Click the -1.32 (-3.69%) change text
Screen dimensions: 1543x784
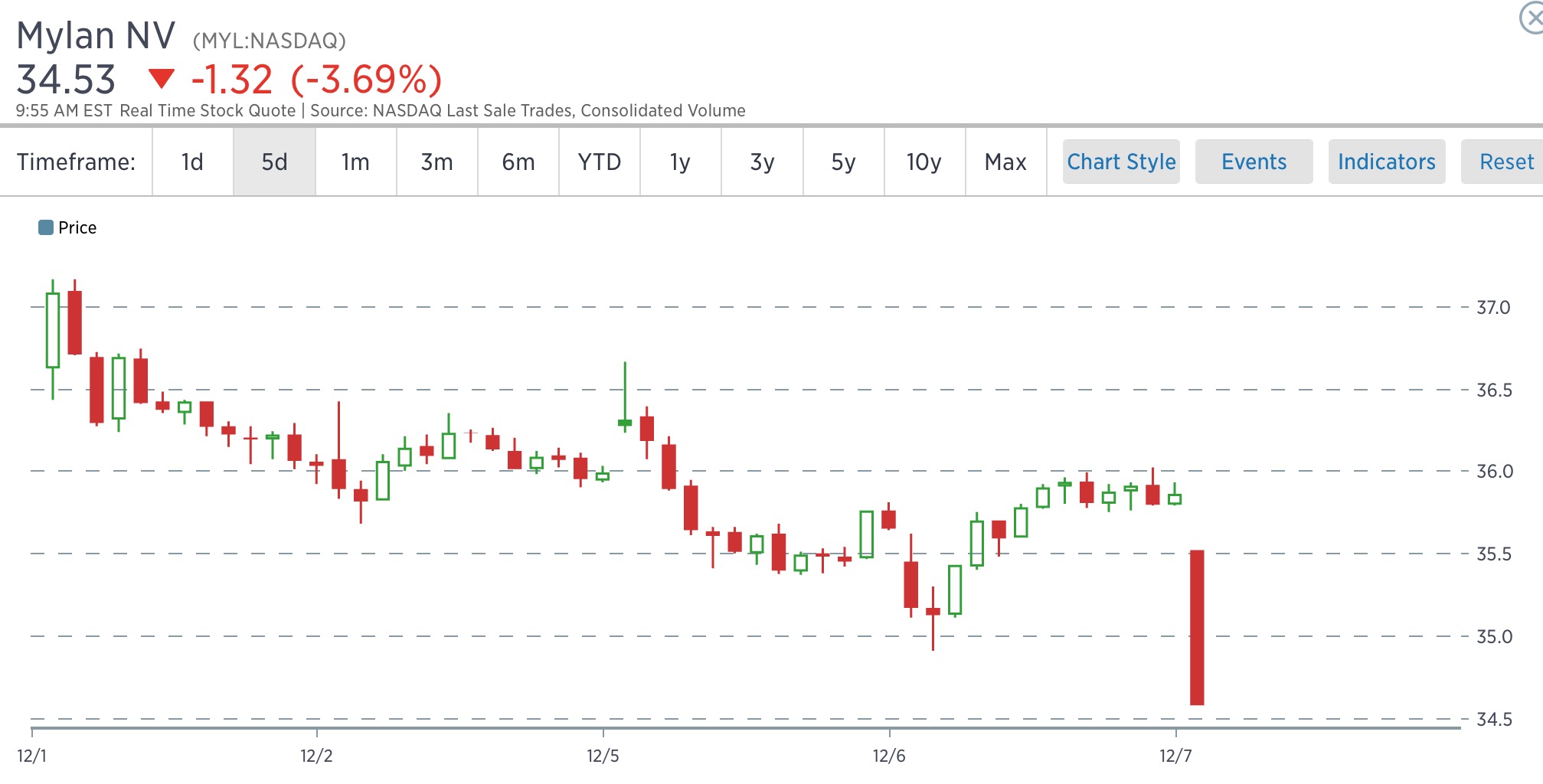point(316,80)
